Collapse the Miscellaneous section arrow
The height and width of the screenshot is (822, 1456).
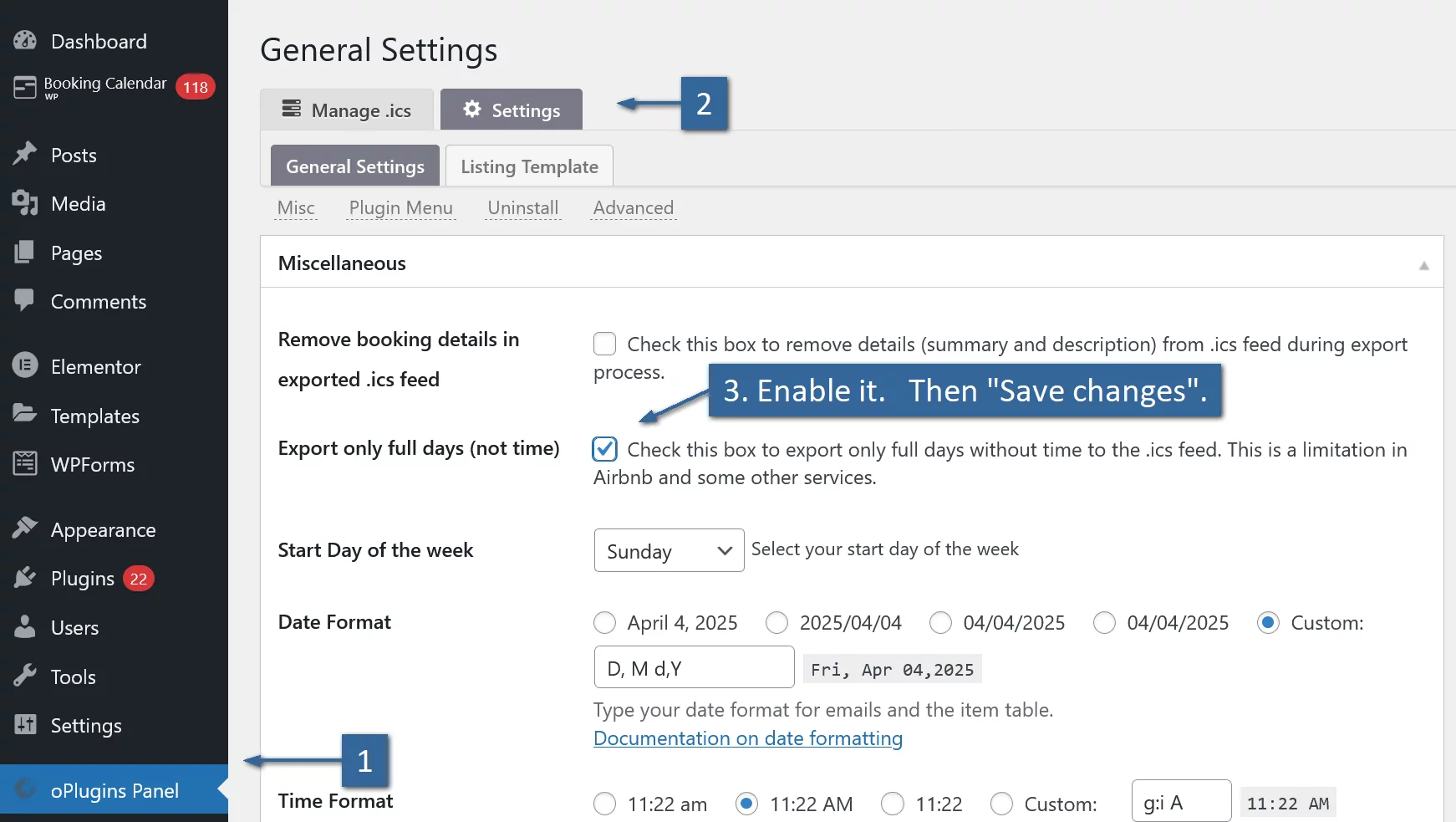1424,265
